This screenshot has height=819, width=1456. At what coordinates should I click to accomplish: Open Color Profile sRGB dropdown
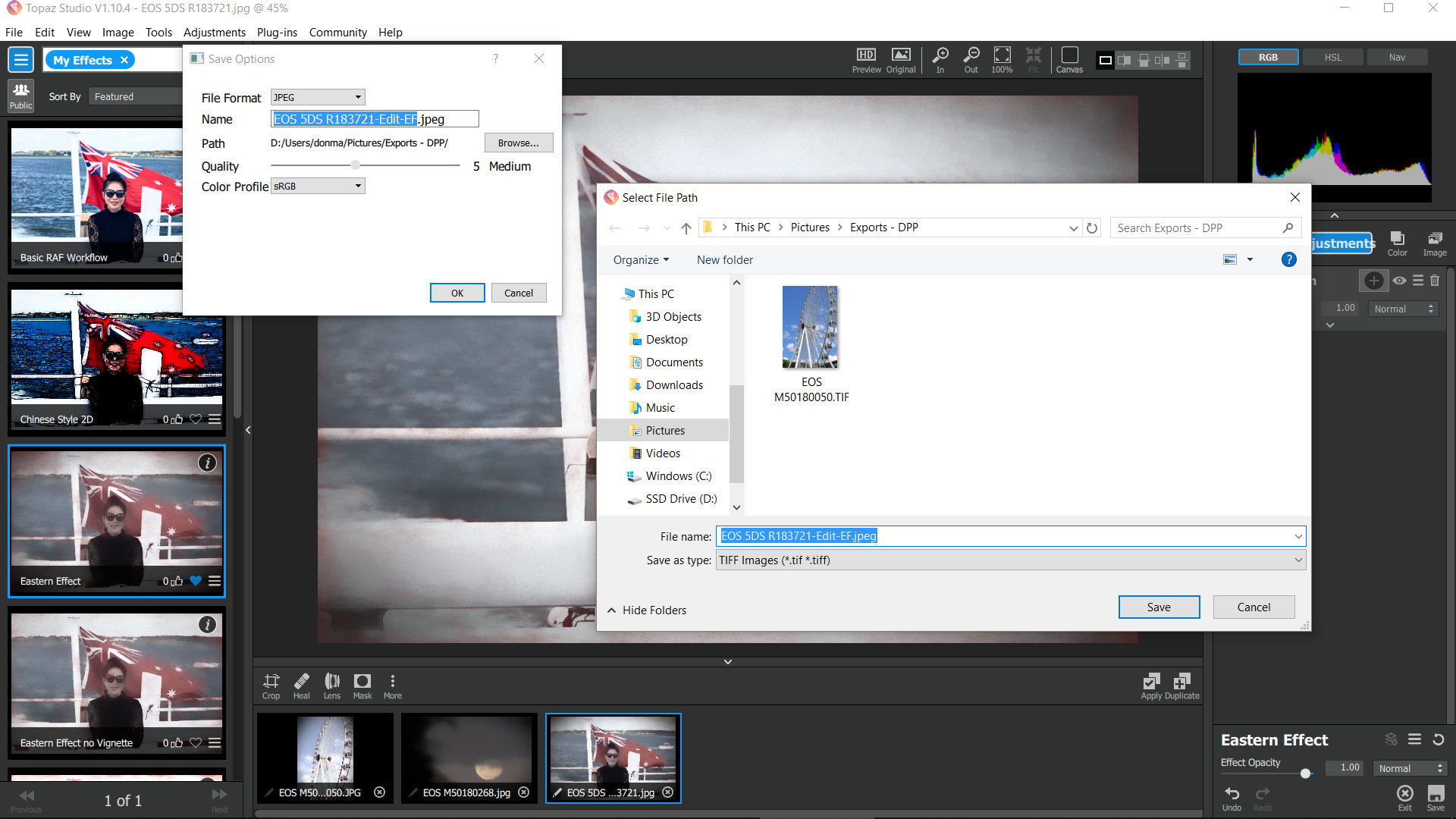318,186
